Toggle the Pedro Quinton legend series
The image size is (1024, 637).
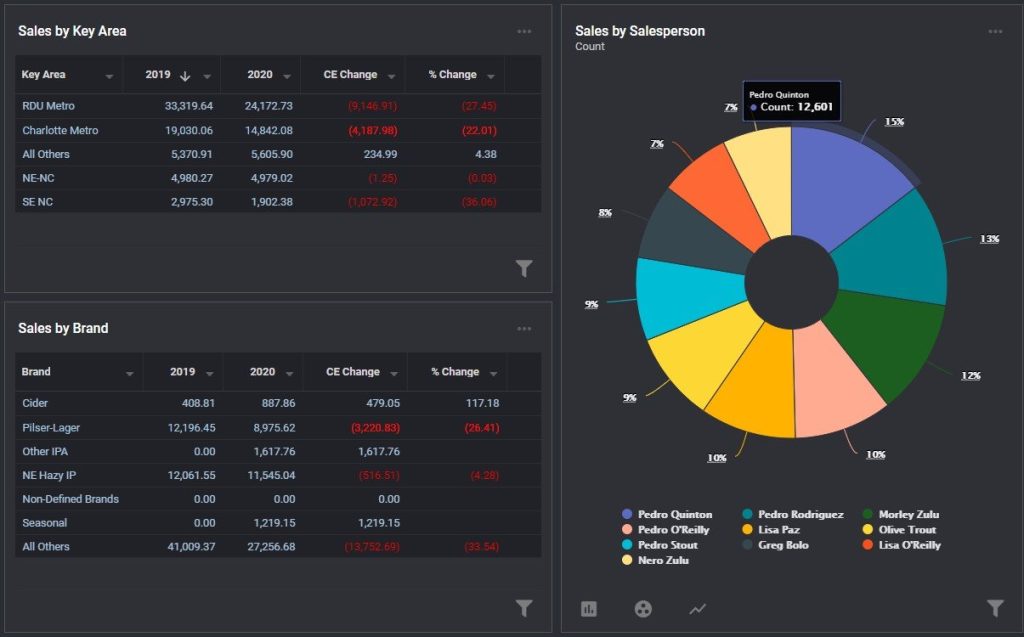[x=667, y=514]
